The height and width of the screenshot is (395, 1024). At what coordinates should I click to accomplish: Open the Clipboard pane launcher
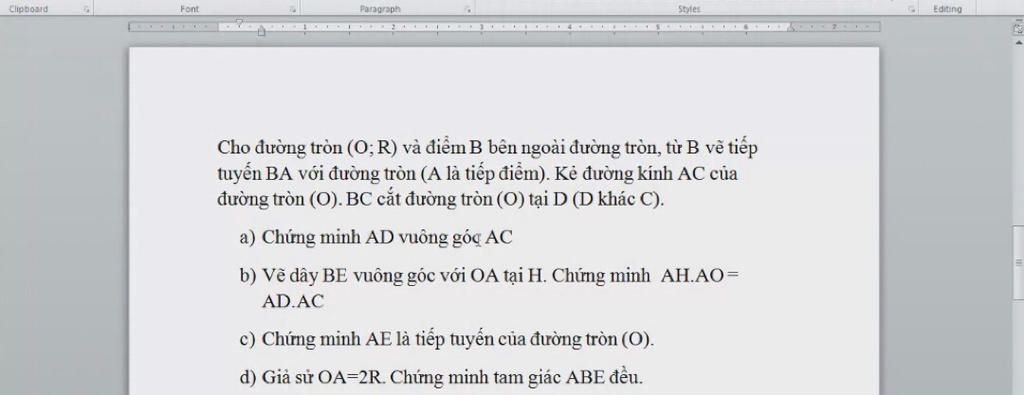pyautogui.click(x=86, y=10)
